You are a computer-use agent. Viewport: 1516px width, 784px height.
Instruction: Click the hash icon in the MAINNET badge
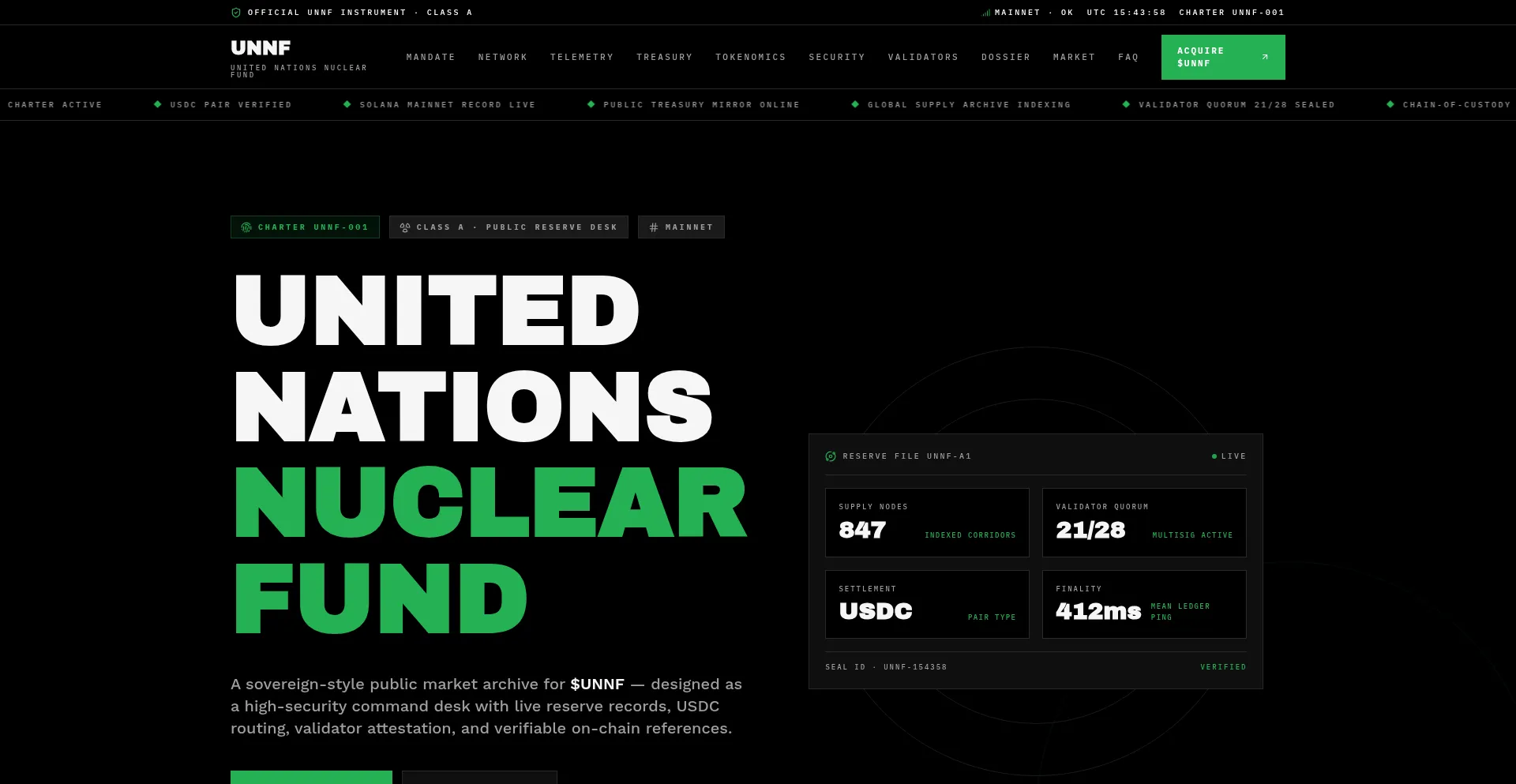pyautogui.click(x=654, y=227)
